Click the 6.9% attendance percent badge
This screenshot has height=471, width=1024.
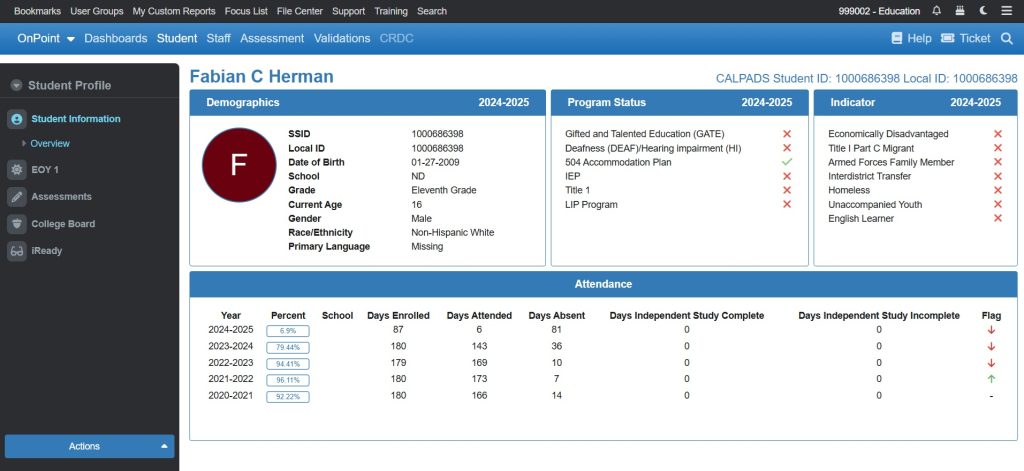[x=288, y=331]
